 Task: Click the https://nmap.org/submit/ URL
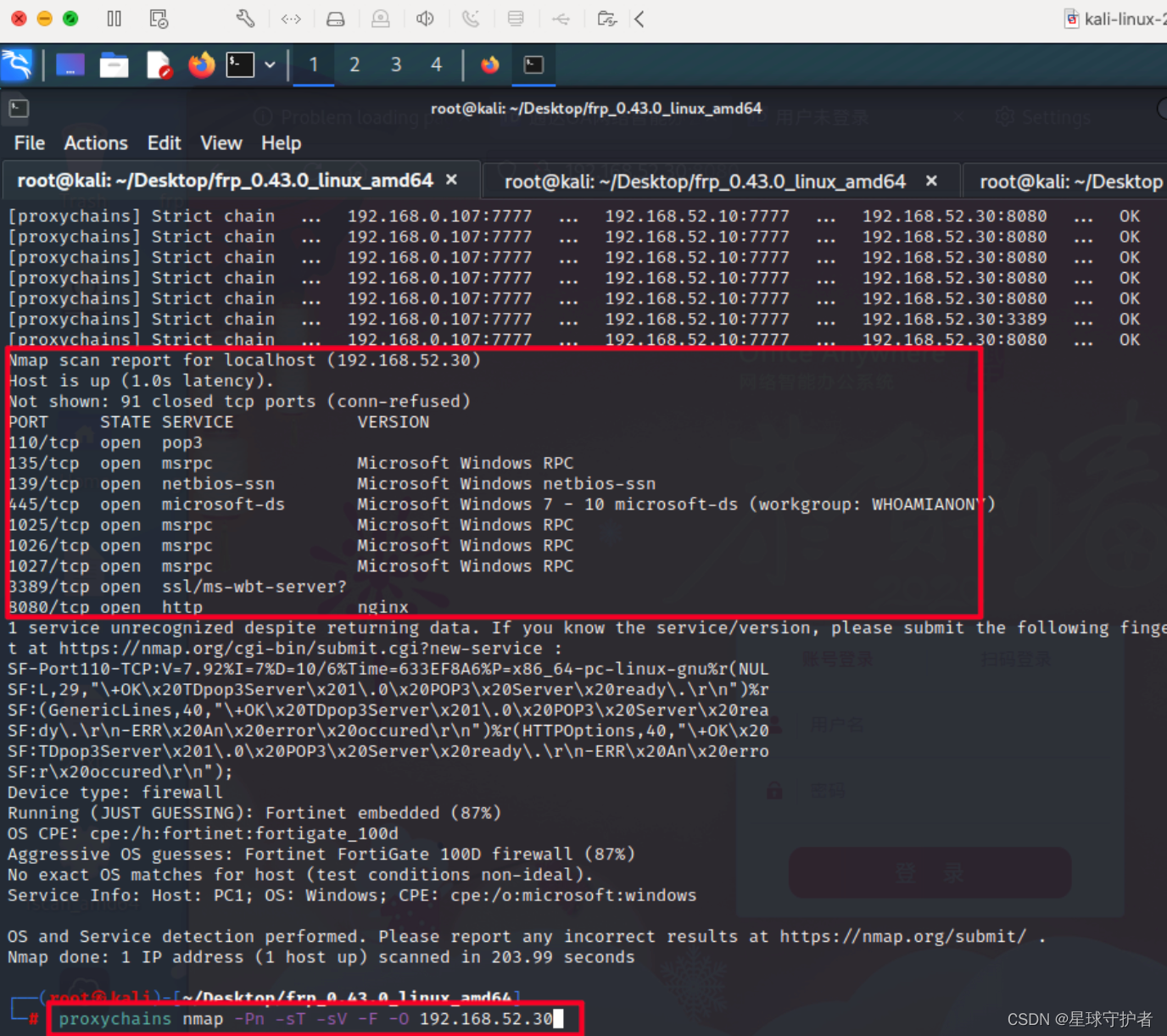(x=902, y=937)
